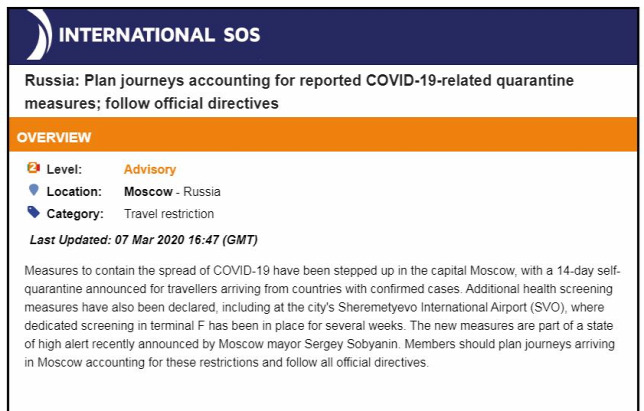
Task: Click the Category label
Action: (x=75, y=214)
